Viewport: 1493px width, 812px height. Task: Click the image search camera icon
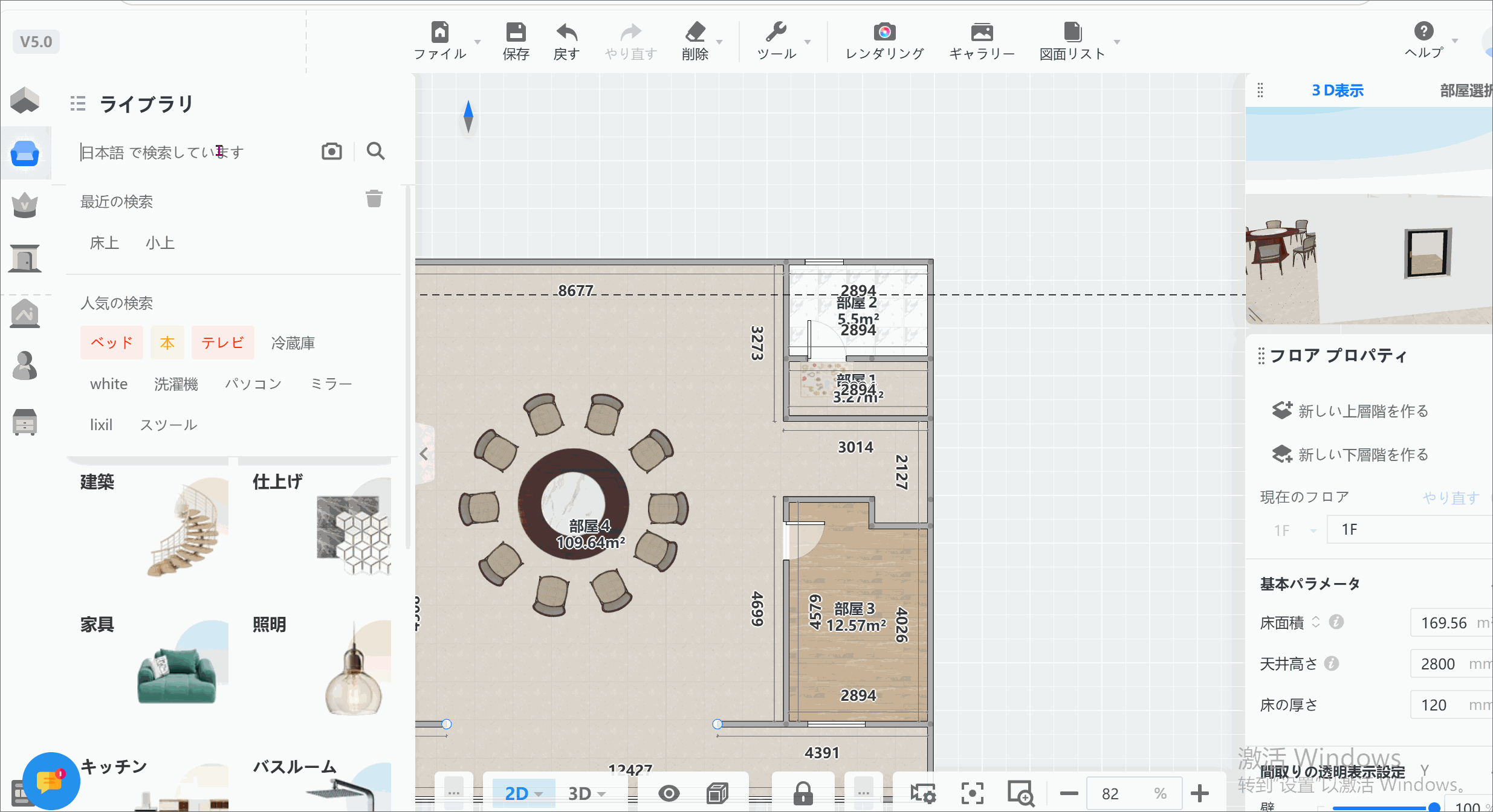(332, 151)
